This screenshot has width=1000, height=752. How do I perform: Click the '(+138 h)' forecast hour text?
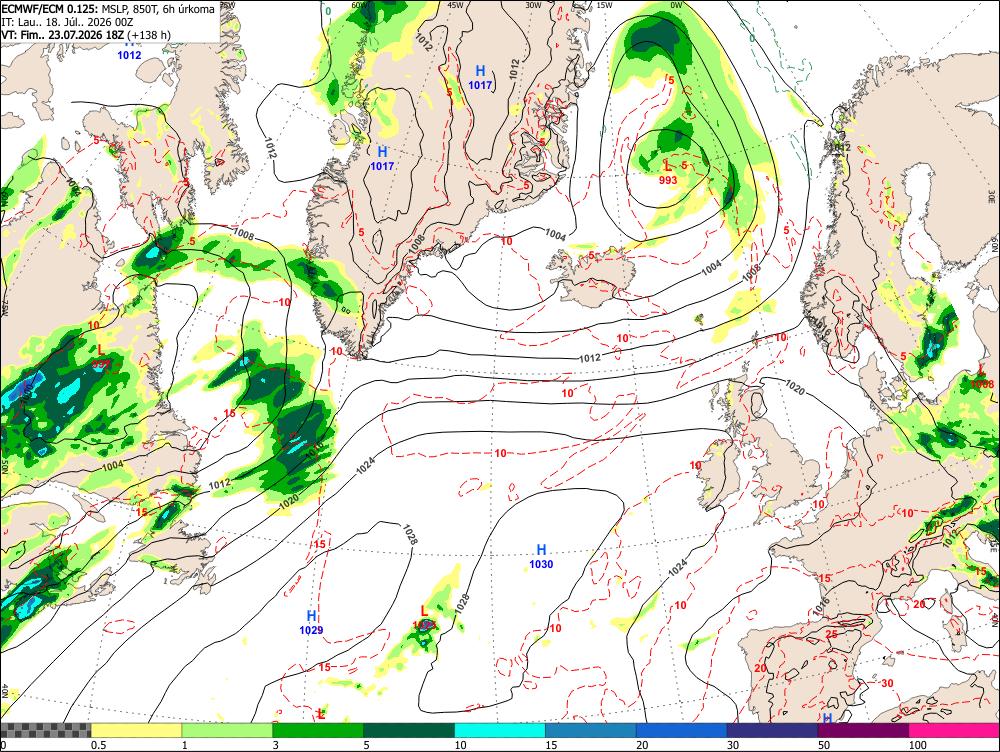click(149, 34)
